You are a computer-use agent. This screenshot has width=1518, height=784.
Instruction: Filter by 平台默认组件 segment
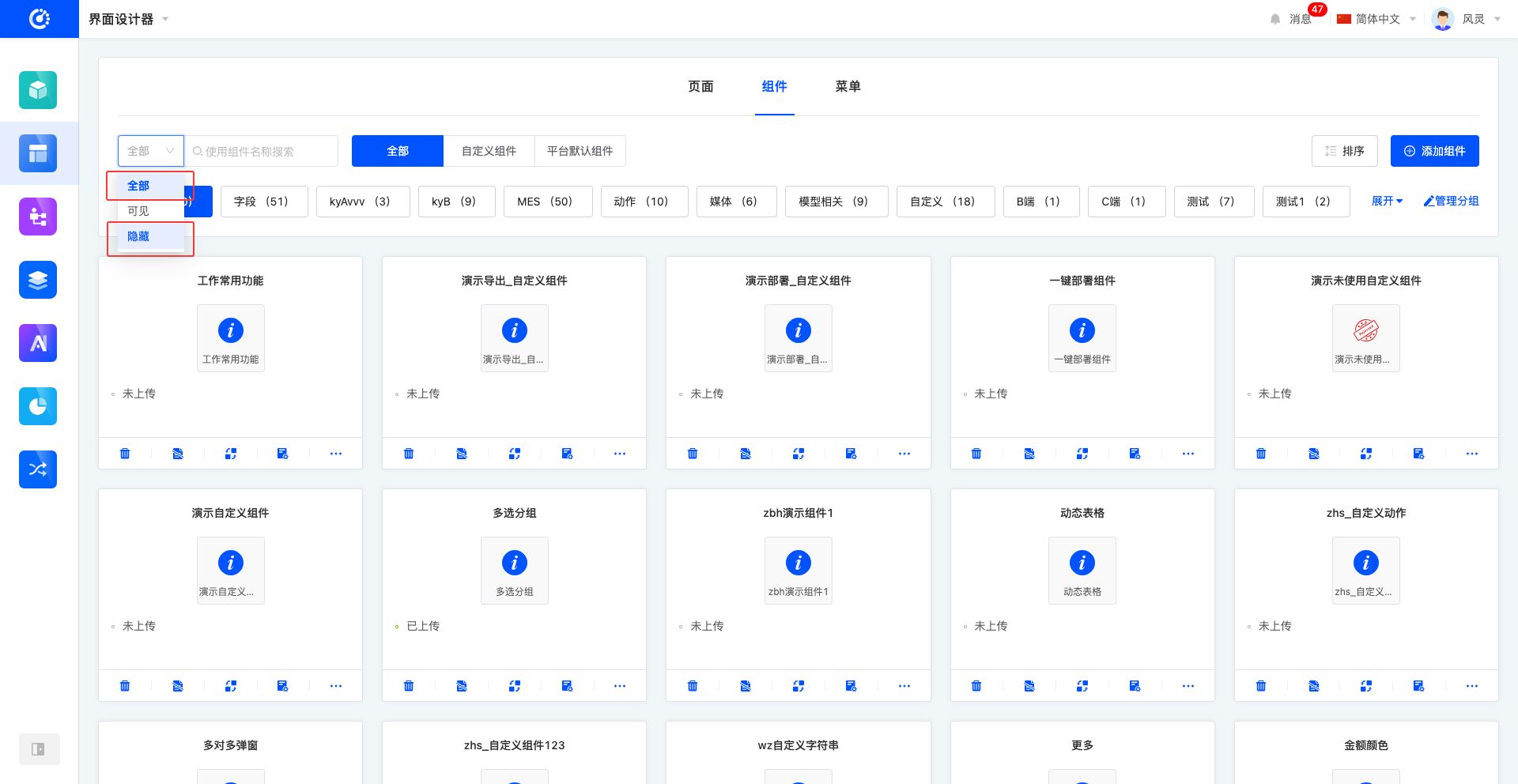pyautogui.click(x=580, y=151)
